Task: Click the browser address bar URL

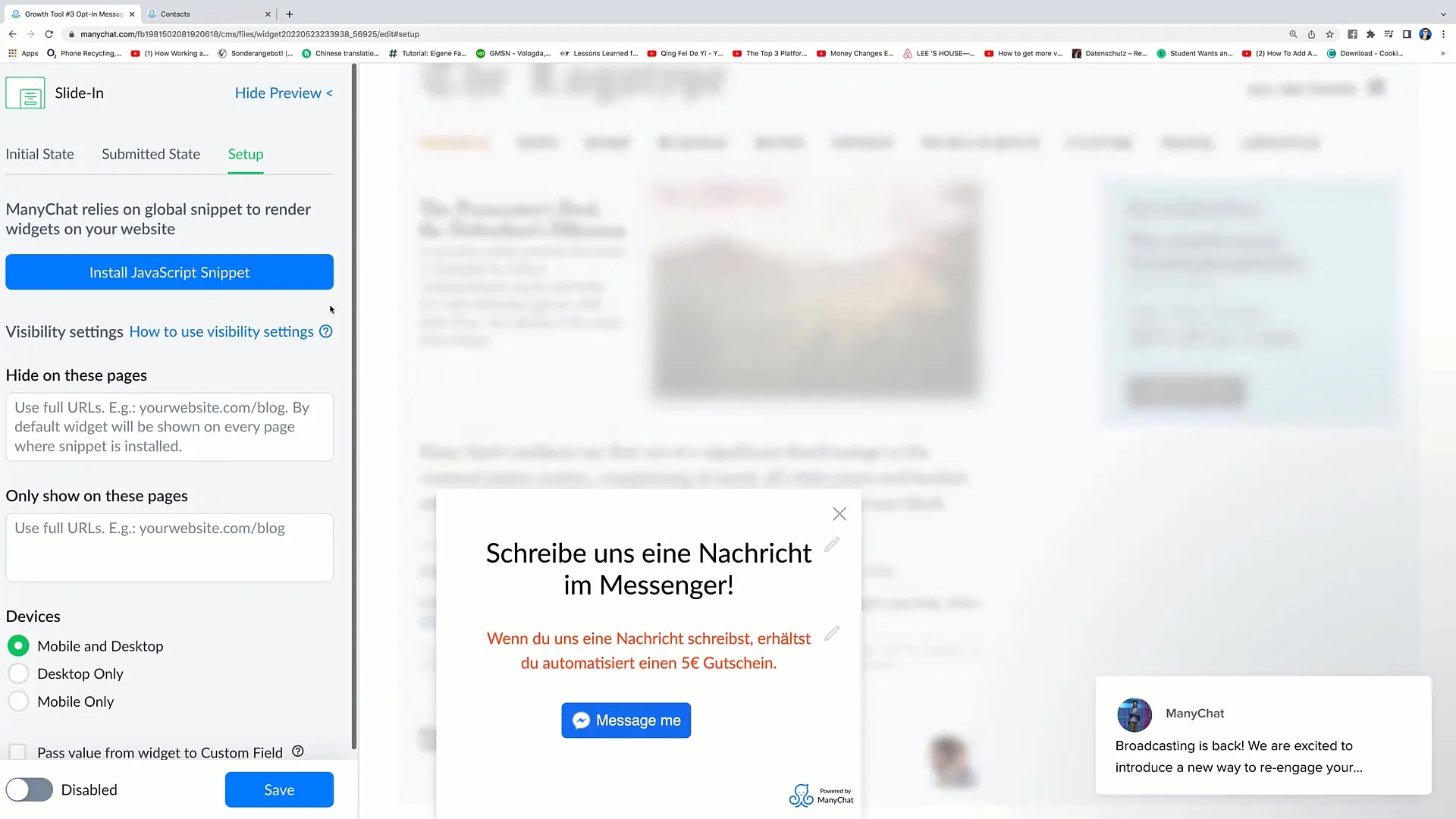Action: pos(250,34)
